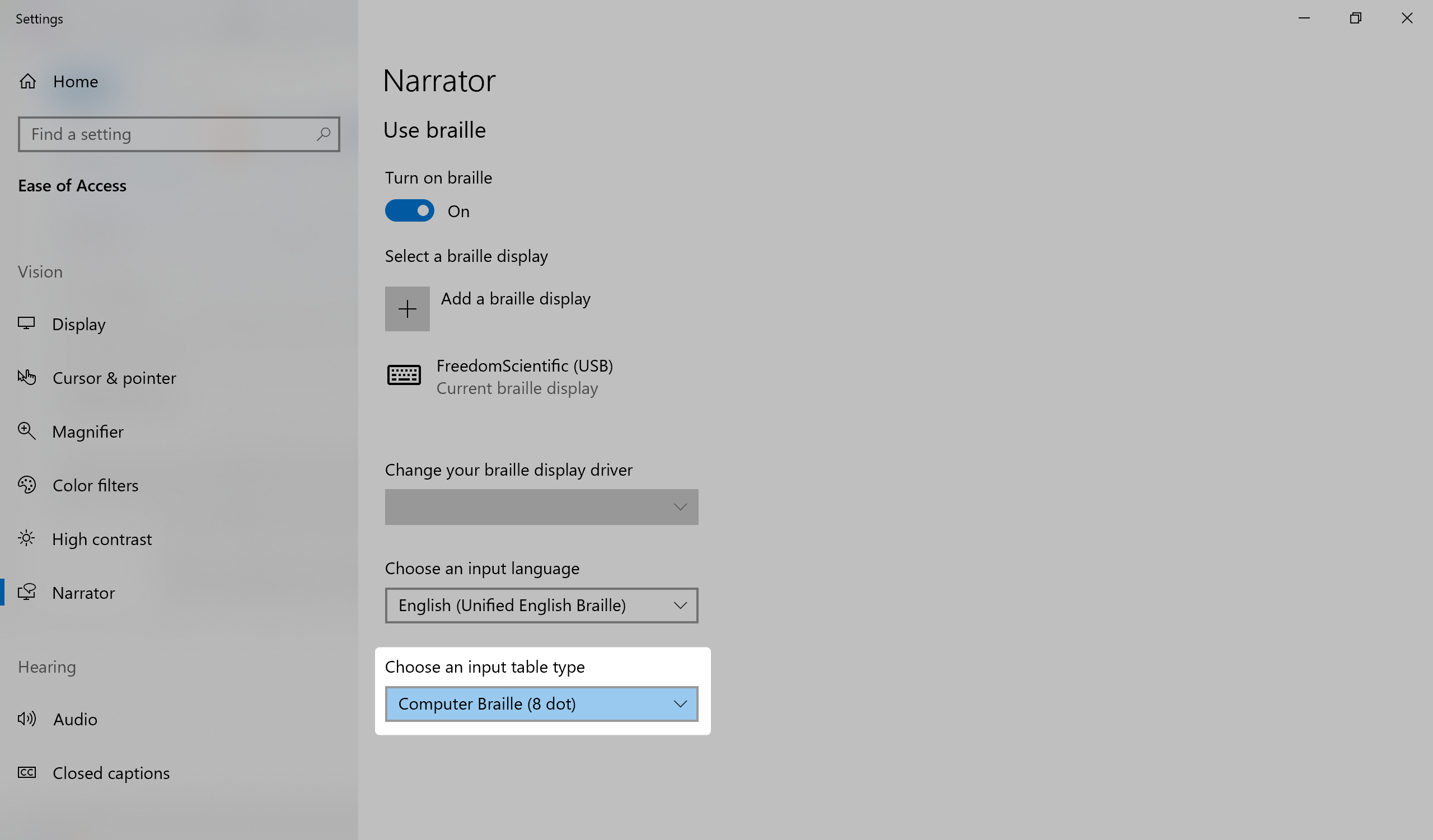Click the Add a braille display button

(407, 309)
